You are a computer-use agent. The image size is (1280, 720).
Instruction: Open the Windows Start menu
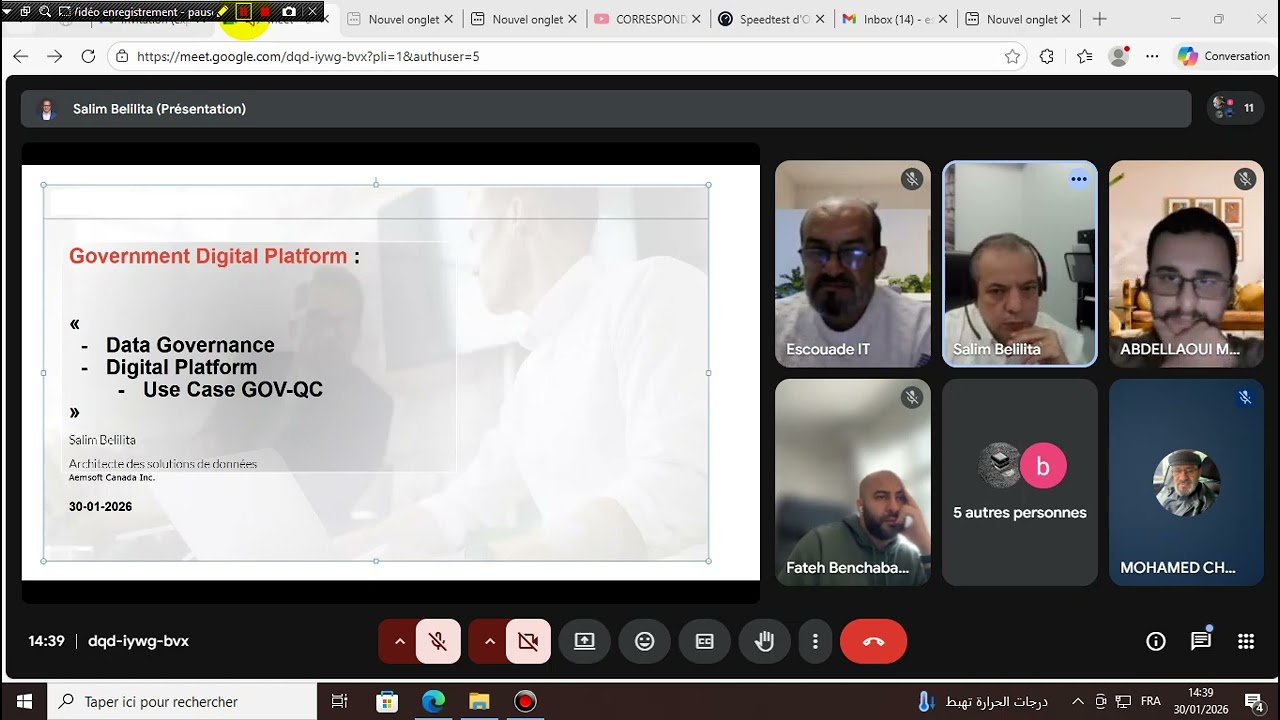click(24, 702)
